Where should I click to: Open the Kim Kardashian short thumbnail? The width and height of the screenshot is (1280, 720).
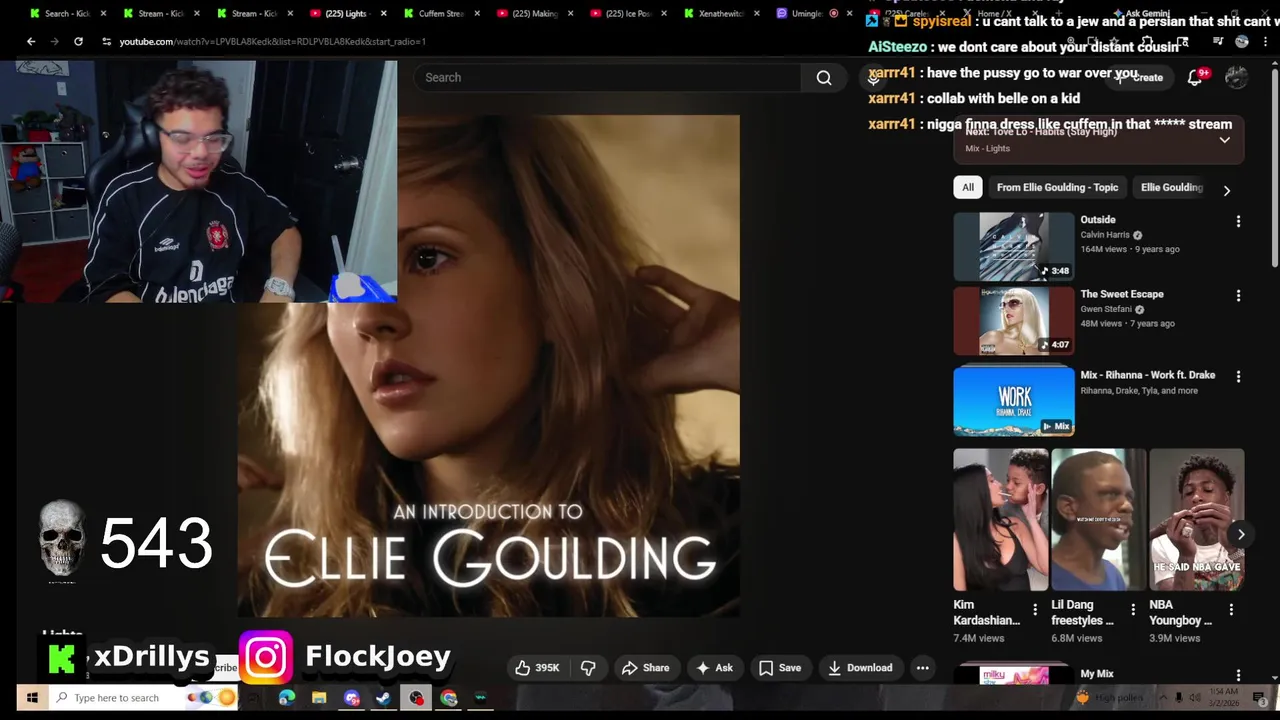click(1001, 520)
